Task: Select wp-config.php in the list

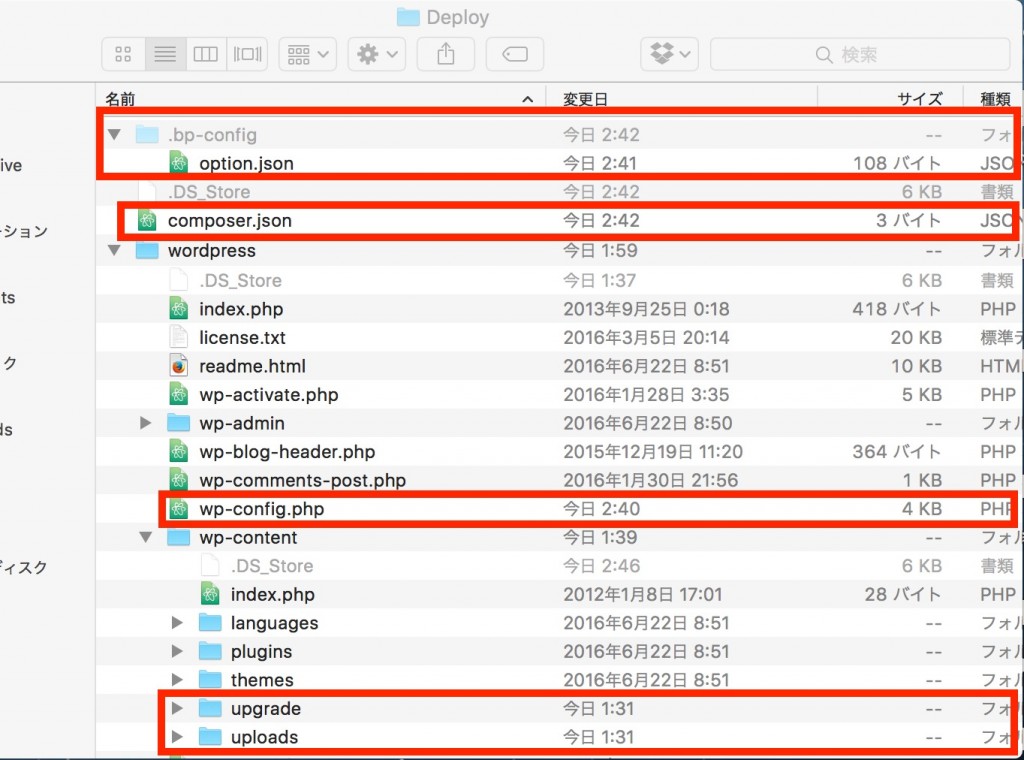Action: coord(261,509)
